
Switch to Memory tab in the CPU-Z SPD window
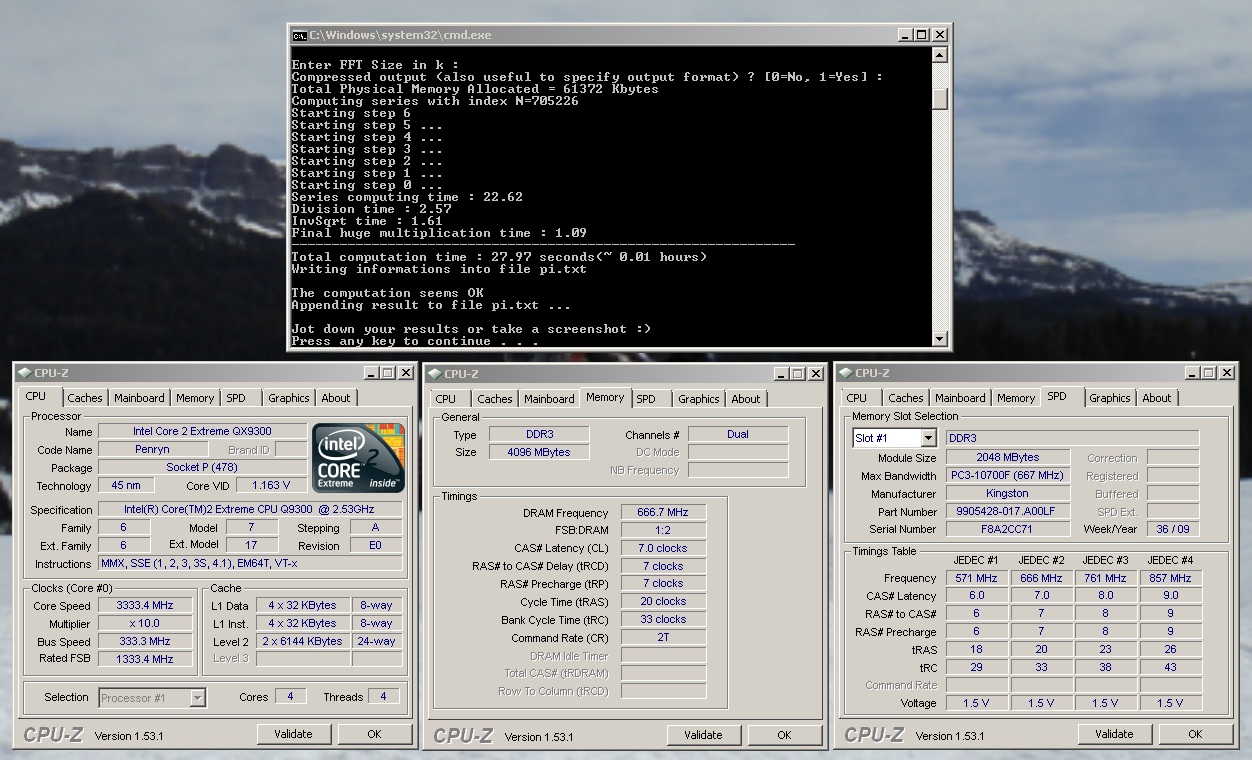pos(1016,398)
